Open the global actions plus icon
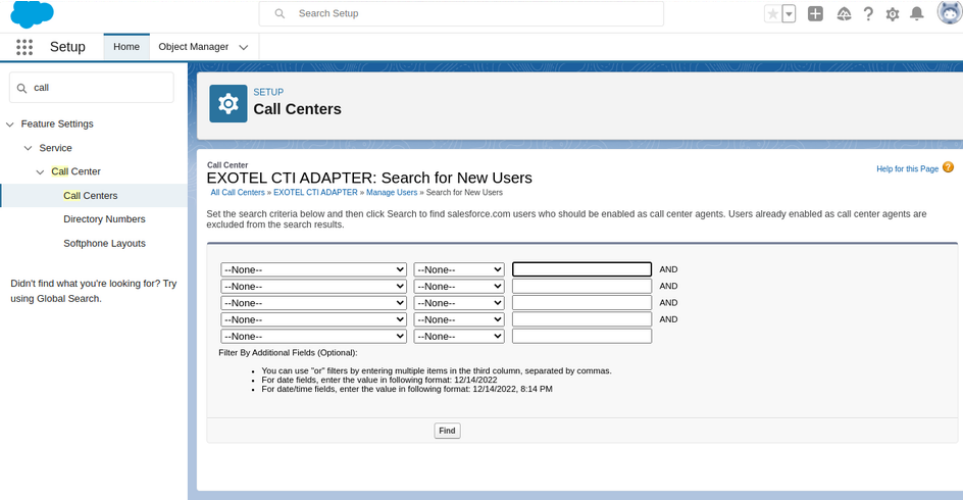 click(x=815, y=14)
